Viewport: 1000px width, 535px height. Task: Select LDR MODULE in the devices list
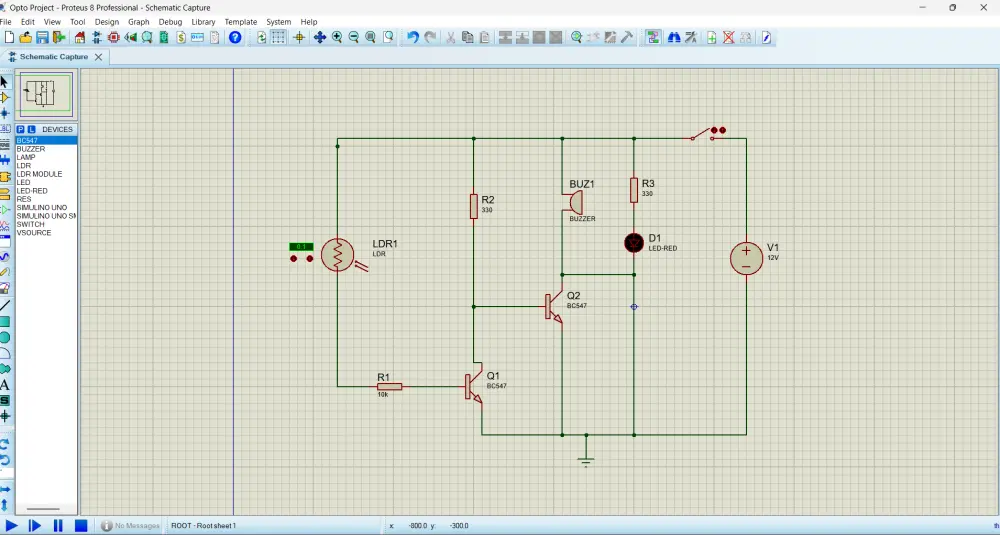[46, 174]
